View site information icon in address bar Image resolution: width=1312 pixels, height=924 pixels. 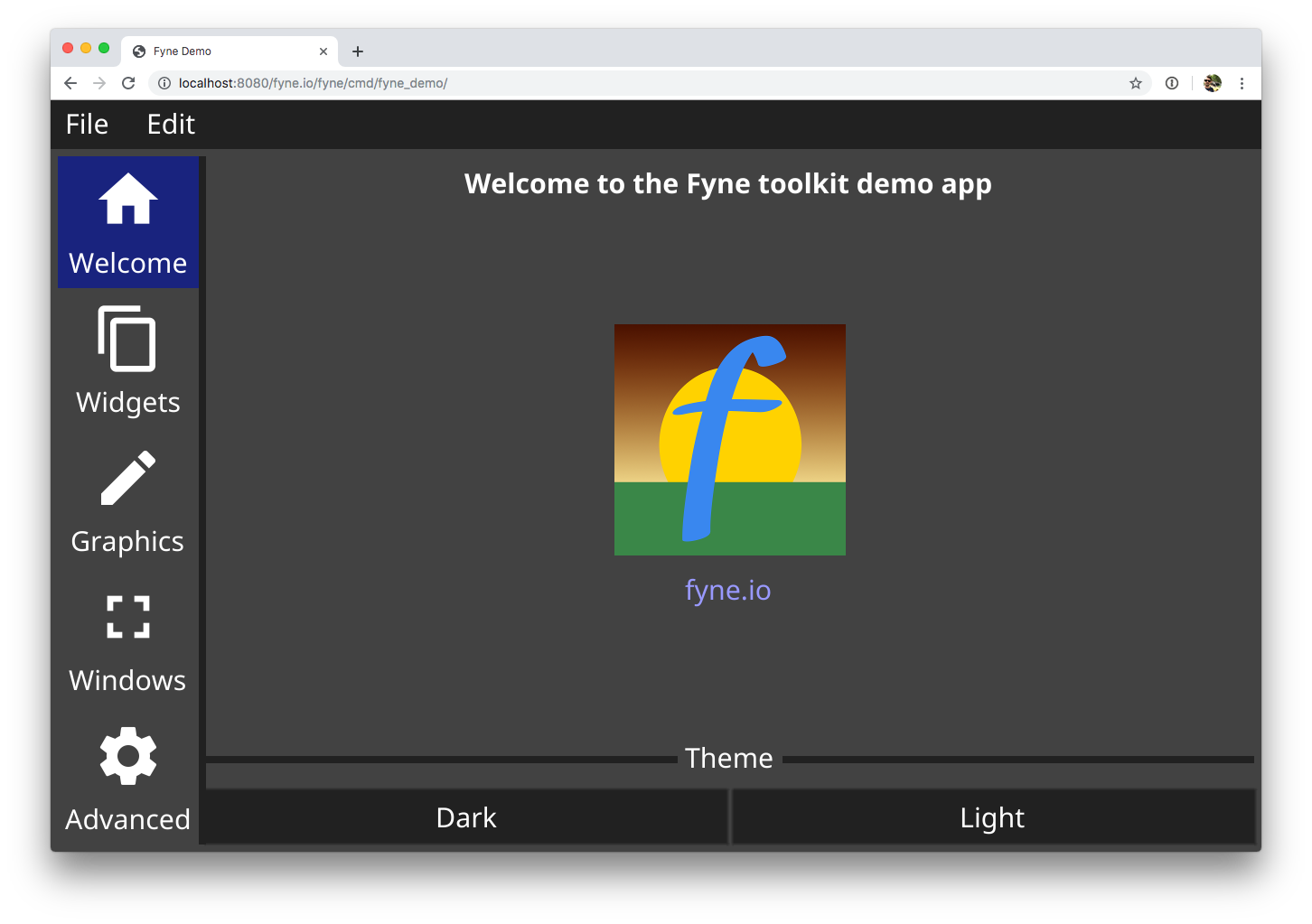[164, 83]
